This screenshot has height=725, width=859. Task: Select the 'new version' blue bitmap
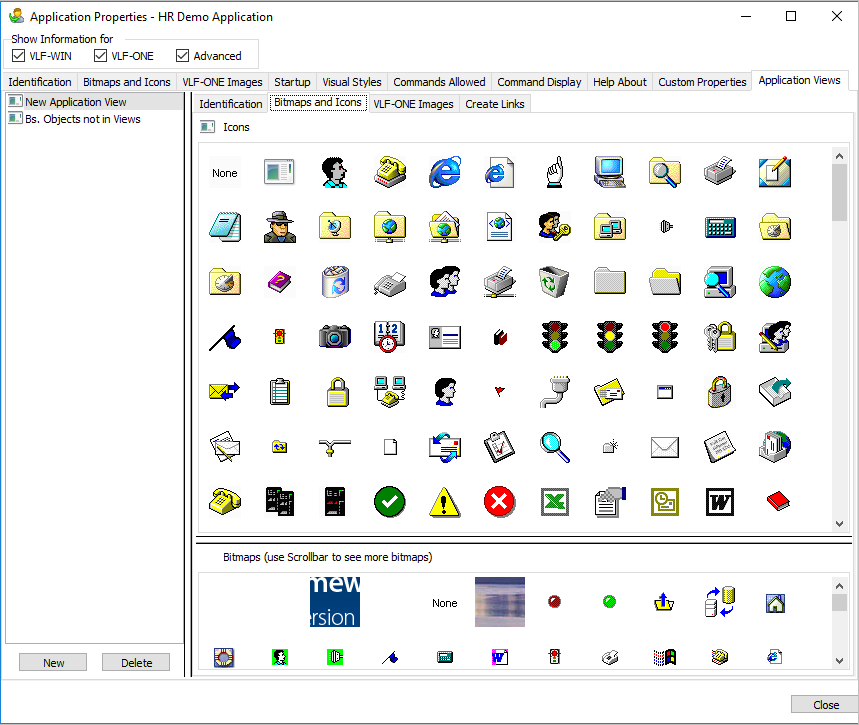(x=335, y=602)
